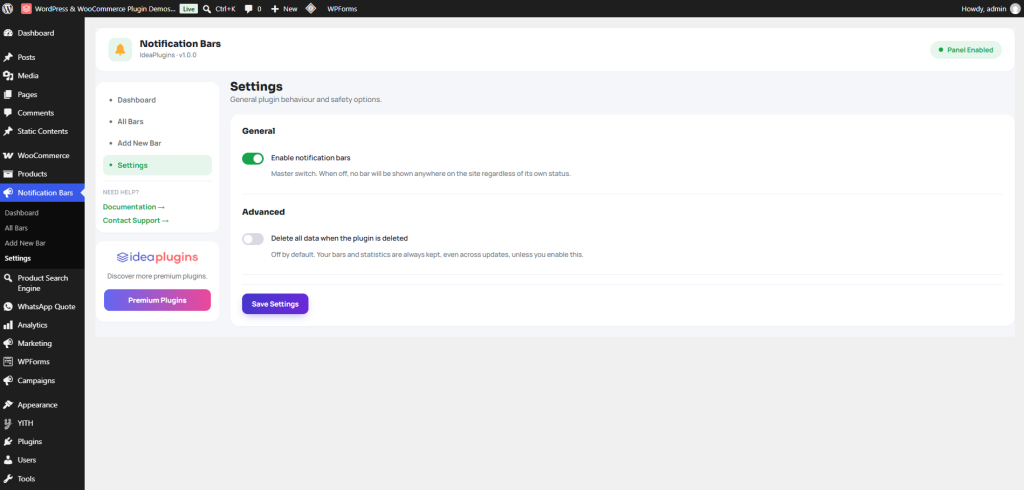Open Dashboard in WordPress sidebar

[x=42, y=33]
